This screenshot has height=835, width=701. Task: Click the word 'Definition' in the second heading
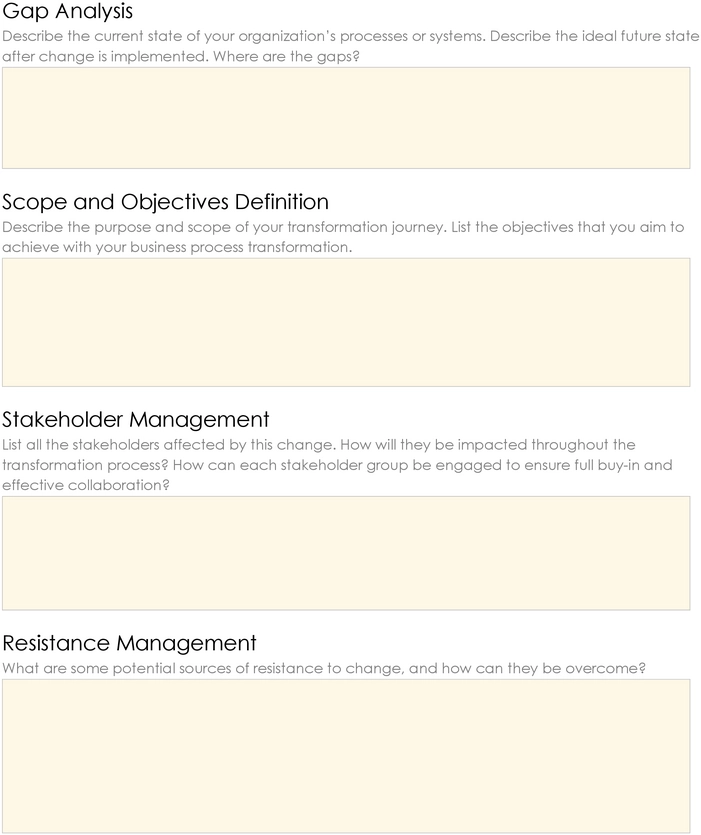[x=282, y=202]
